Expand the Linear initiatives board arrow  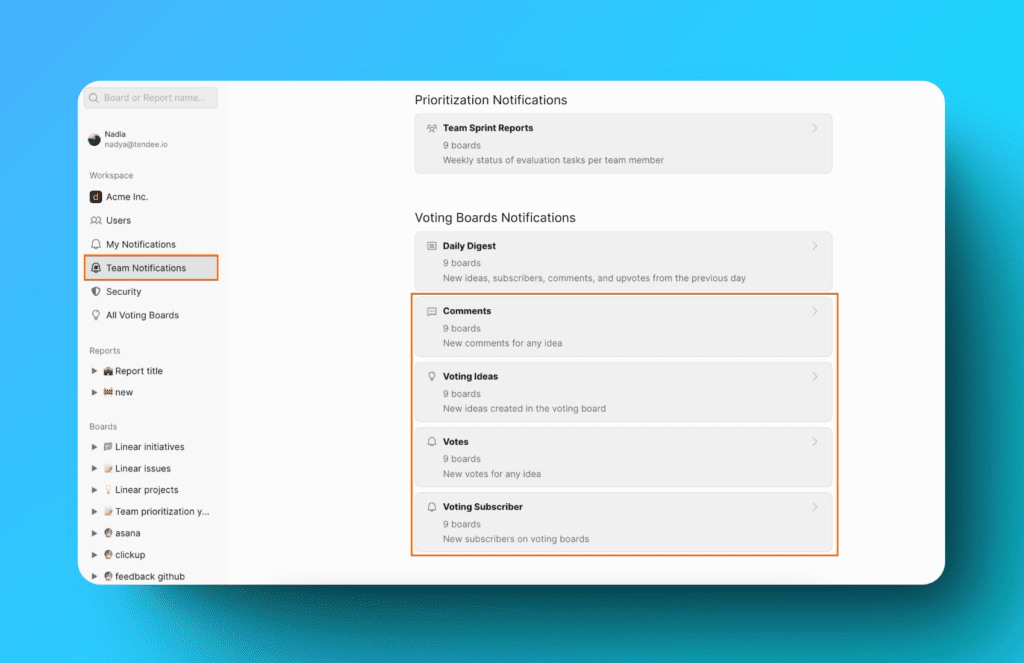click(x=95, y=447)
